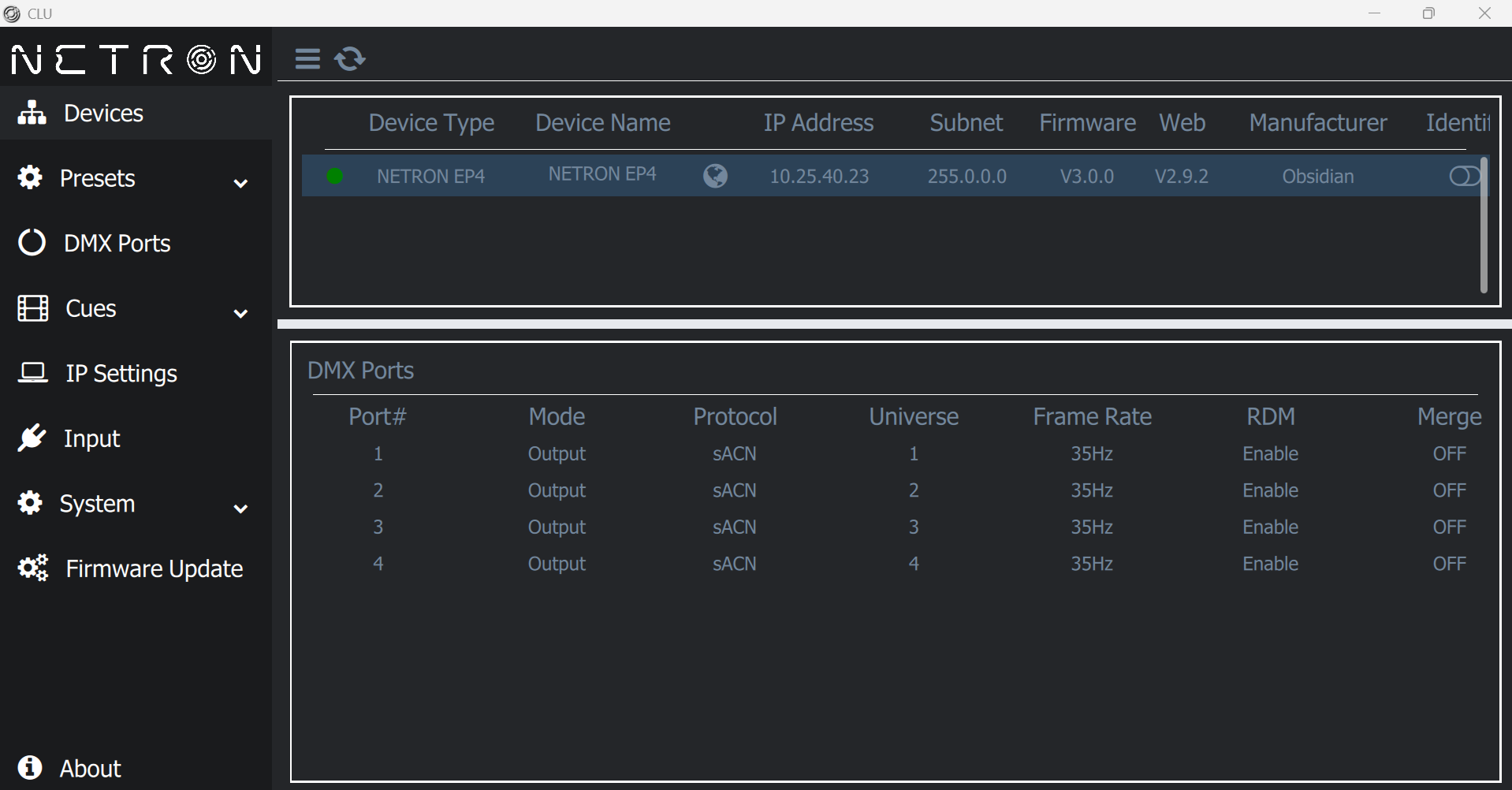Click the Protocol column header
The height and width of the screenshot is (790, 1512).
(736, 416)
